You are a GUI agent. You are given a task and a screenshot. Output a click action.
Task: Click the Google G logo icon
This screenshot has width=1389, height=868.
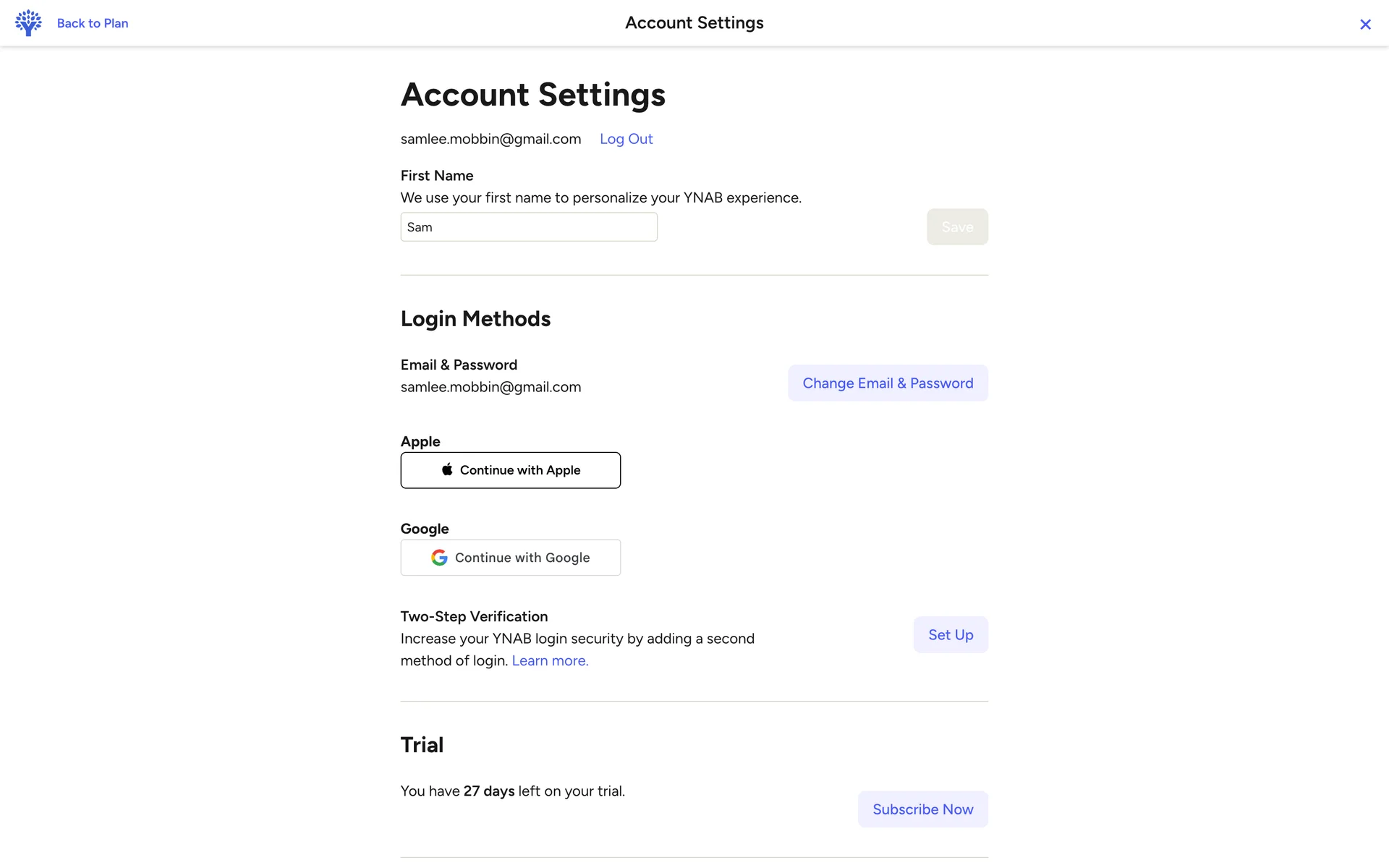[439, 558]
